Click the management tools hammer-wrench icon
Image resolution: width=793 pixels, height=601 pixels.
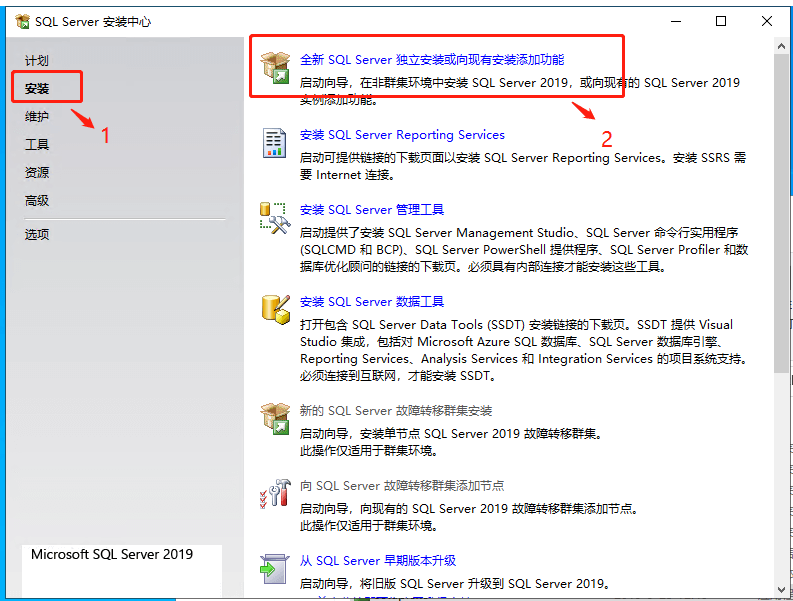275,218
